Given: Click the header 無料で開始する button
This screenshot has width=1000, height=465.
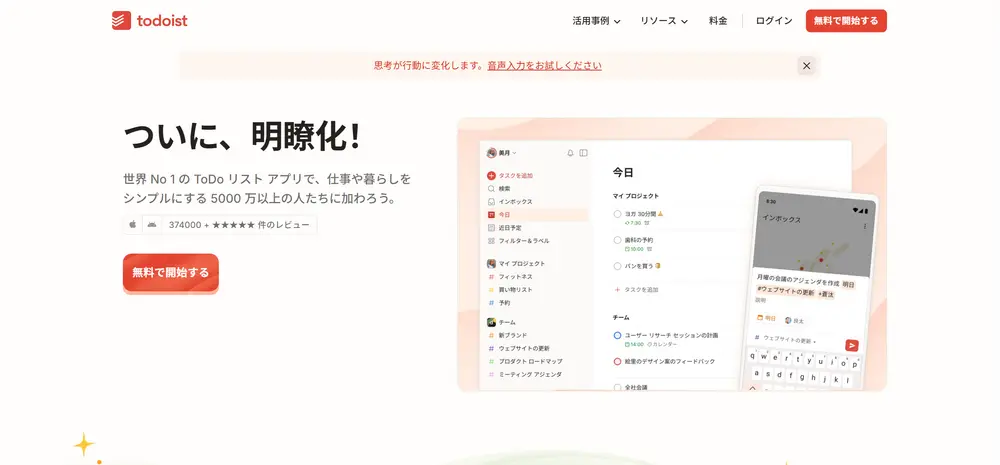Looking at the screenshot, I should pos(846,21).
